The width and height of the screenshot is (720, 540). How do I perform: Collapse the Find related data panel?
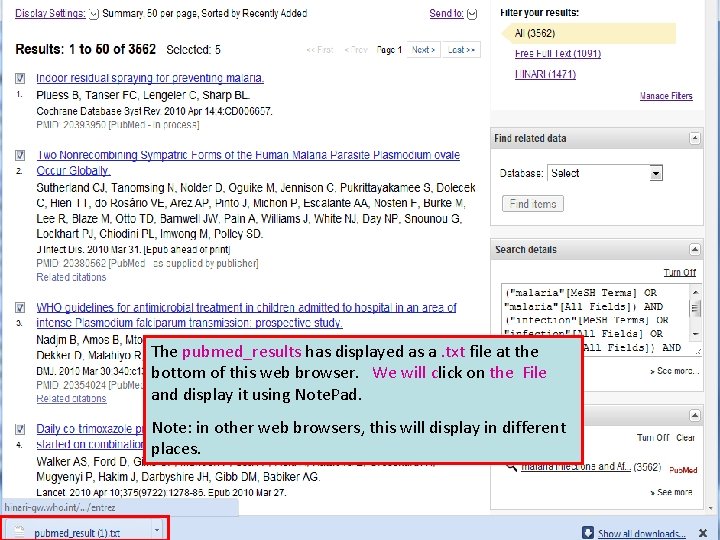[x=695, y=138]
